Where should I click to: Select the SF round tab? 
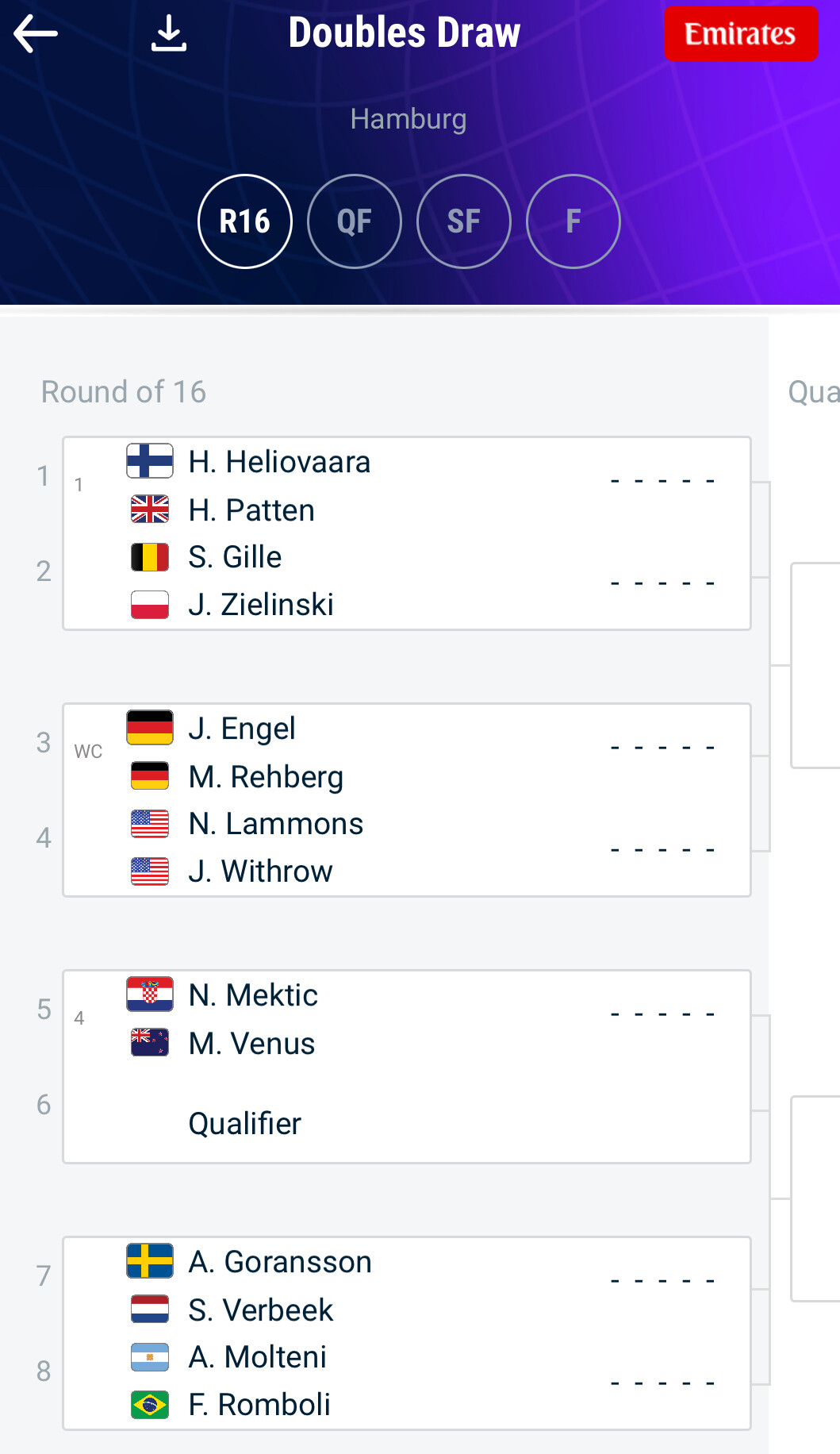click(x=464, y=221)
